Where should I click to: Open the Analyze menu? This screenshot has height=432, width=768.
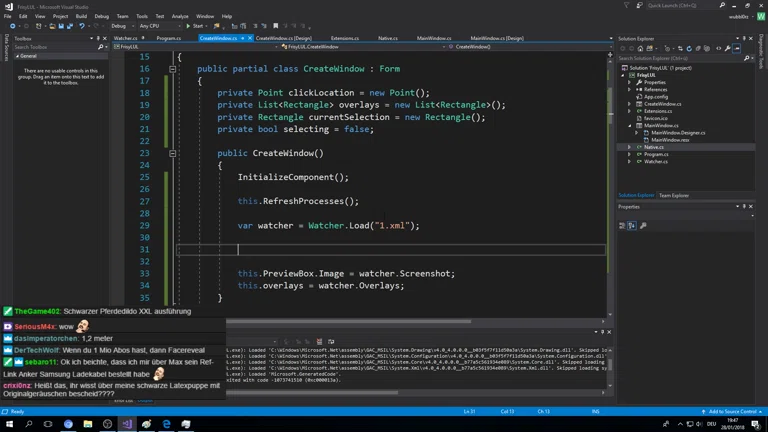[180, 16]
